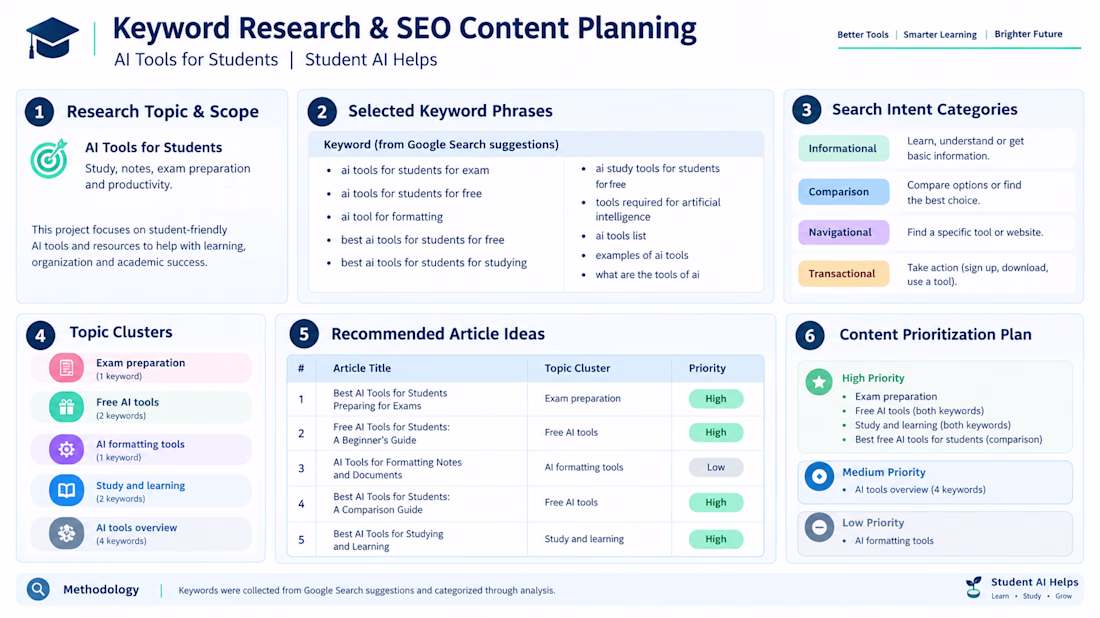Click keyword "examples of ai tools"

pos(642,255)
